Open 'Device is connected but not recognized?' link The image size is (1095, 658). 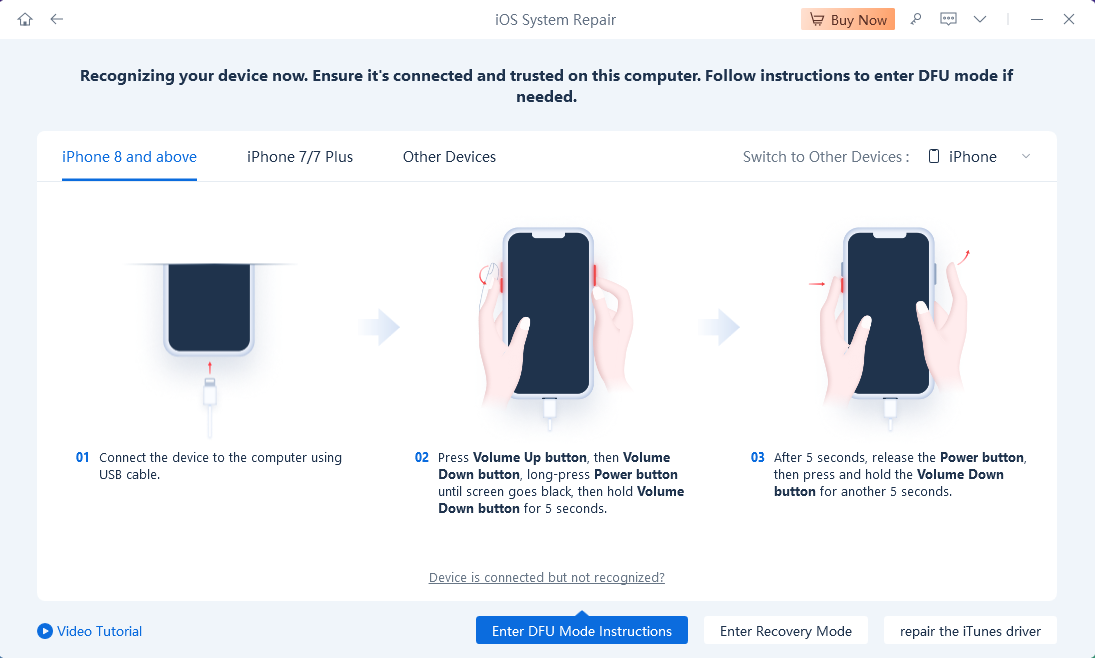point(547,578)
